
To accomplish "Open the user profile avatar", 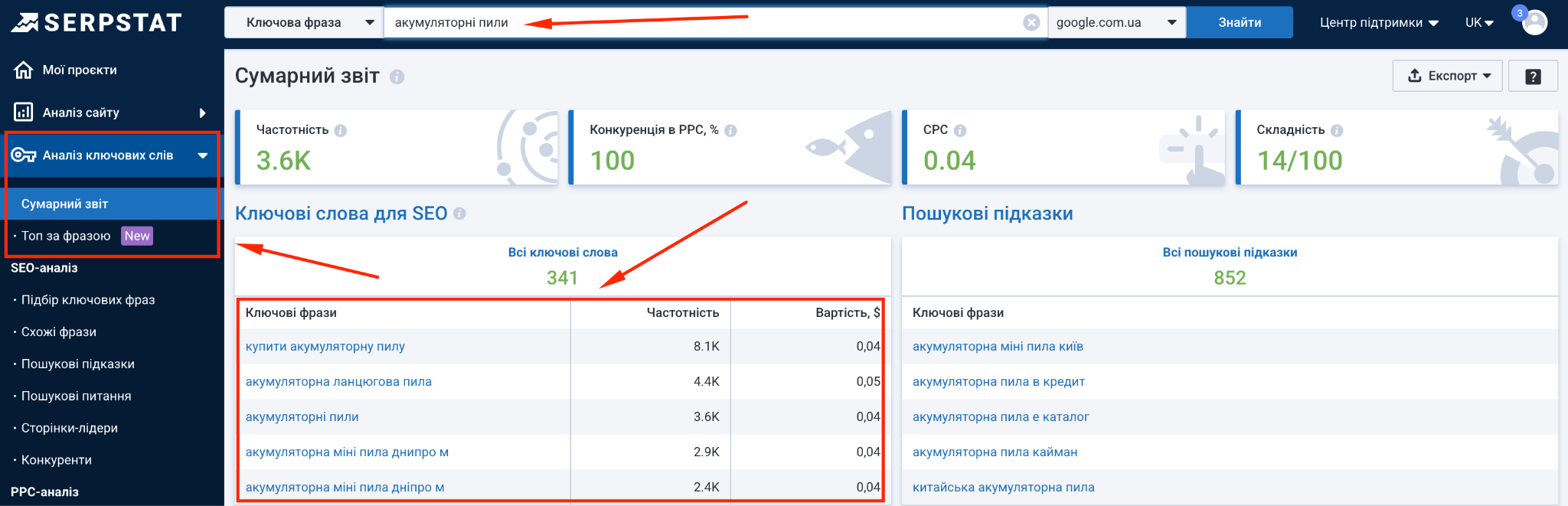I will click(x=1534, y=23).
